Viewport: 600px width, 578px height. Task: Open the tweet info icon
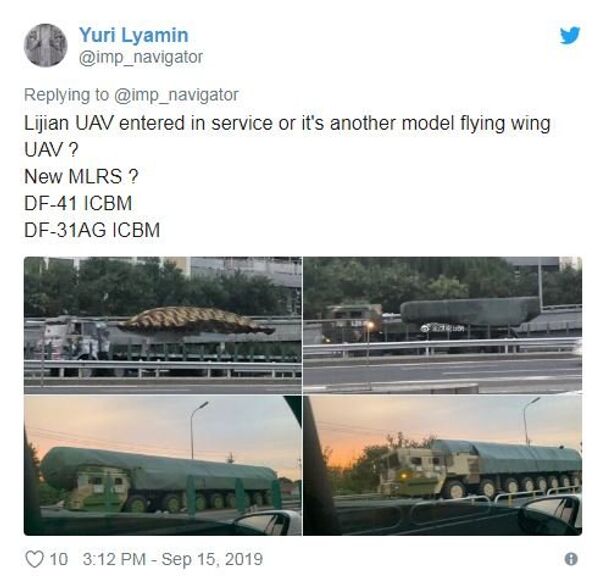pyautogui.click(x=571, y=559)
